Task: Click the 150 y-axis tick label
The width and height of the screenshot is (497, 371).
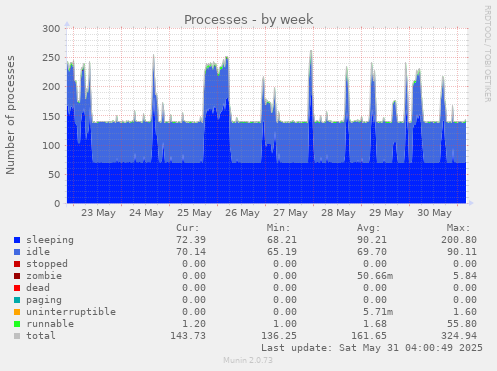Action: 51,116
